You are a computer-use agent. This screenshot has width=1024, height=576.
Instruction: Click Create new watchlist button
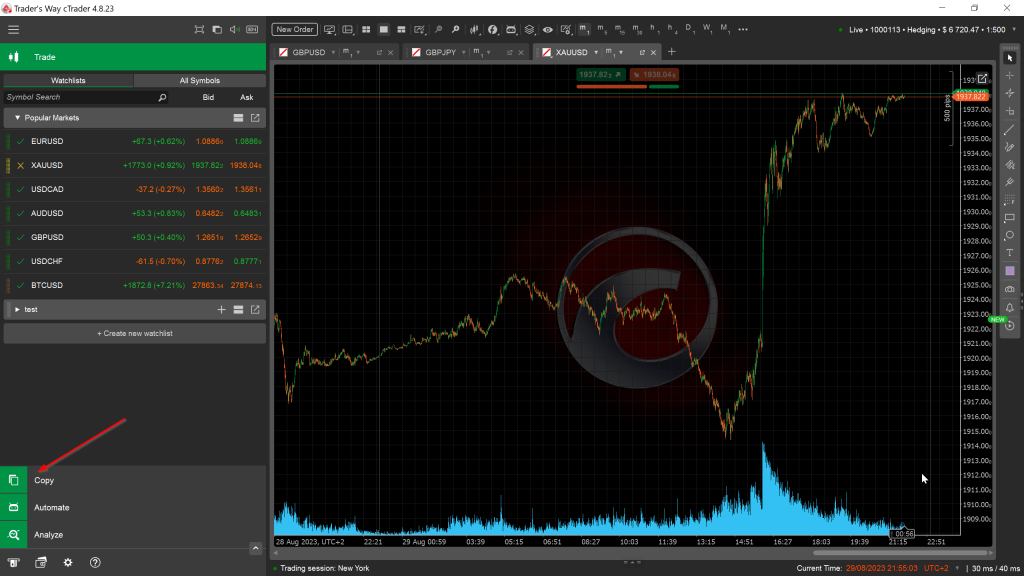click(135, 333)
